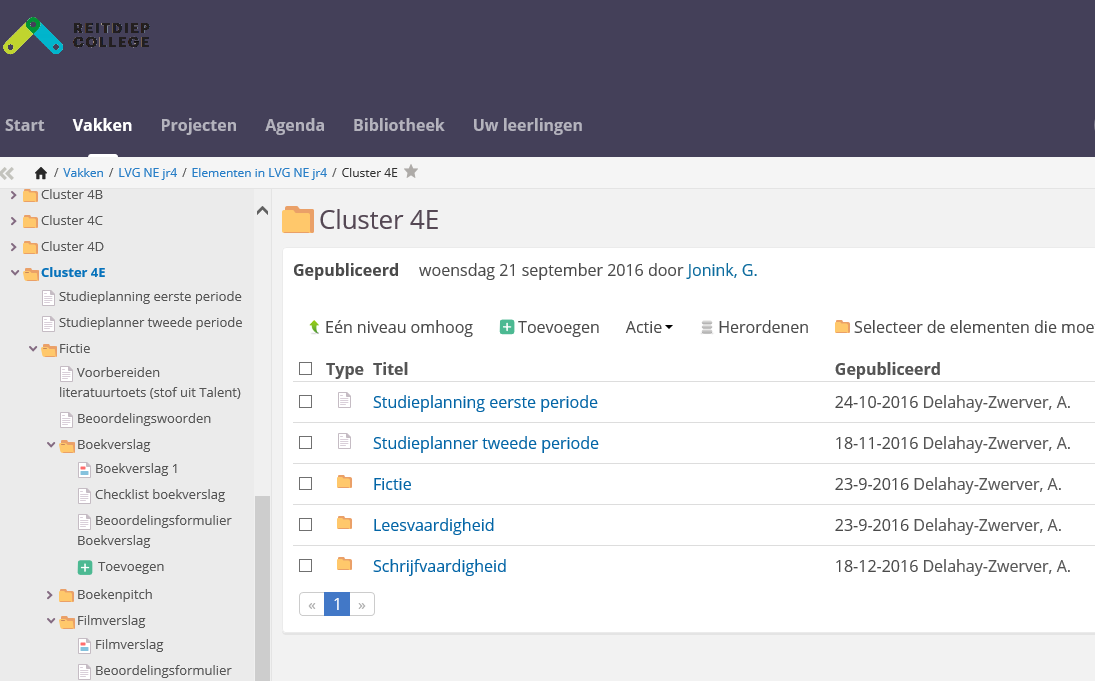Tick the Fictie row checkbox
Image resolution: width=1095 pixels, height=681 pixels.
(x=306, y=484)
